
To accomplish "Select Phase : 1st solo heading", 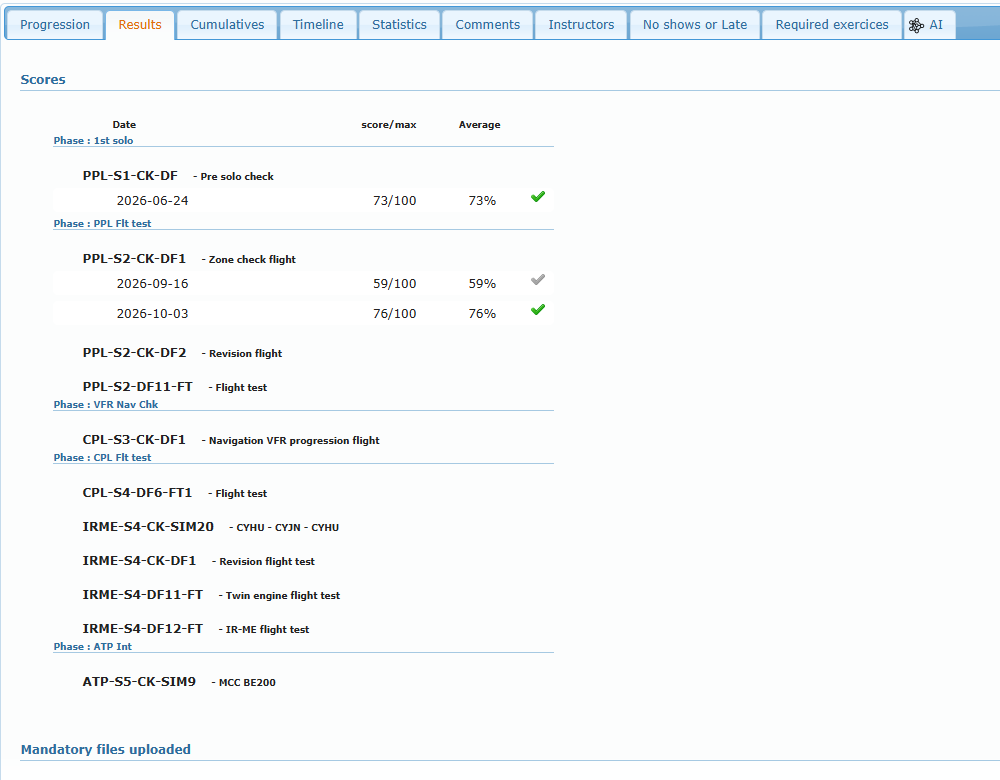I will [x=93, y=140].
